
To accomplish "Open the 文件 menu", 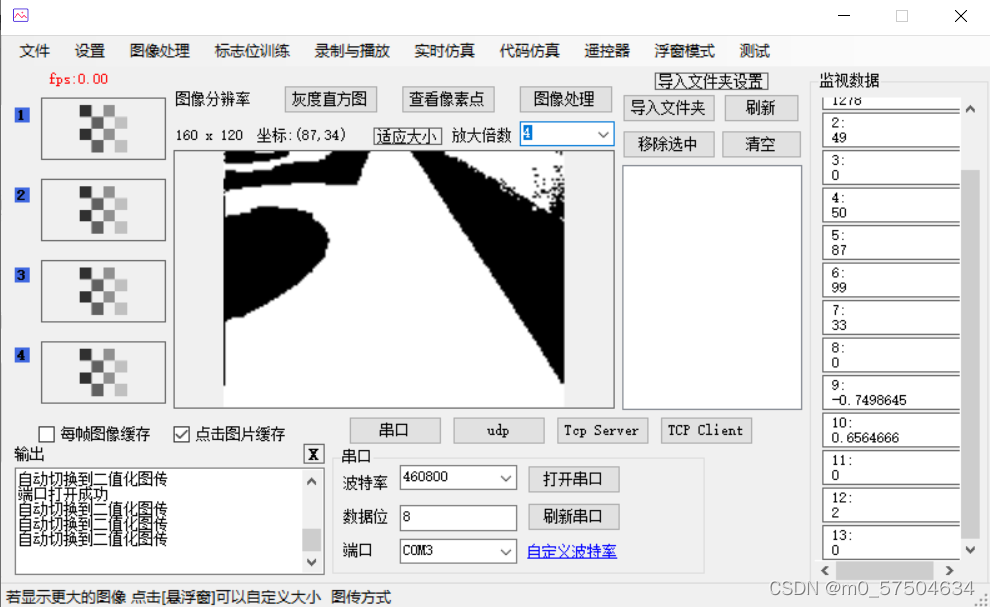I will [35, 51].
